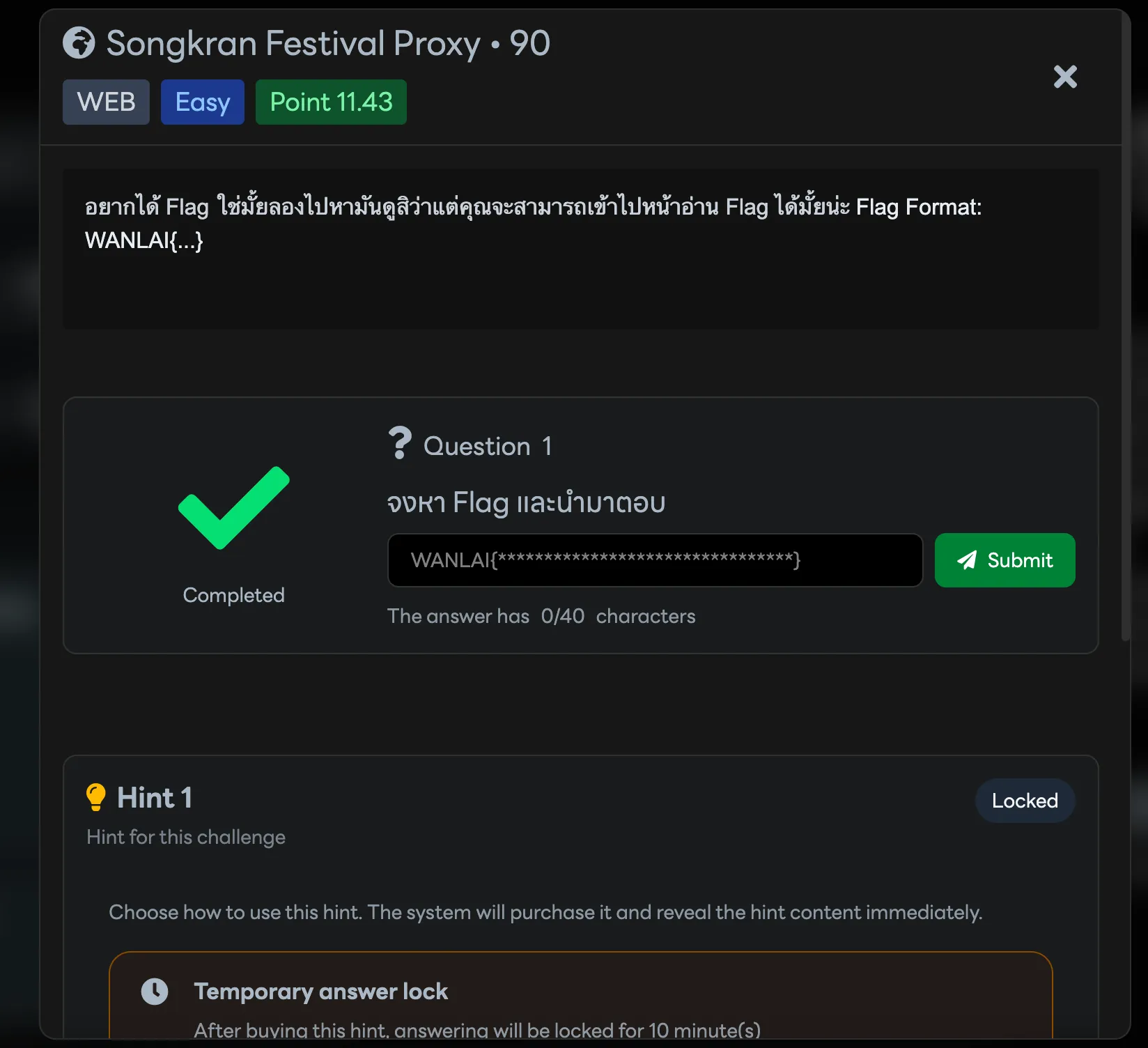Click the answer character count 0/40 text
This screenshot has height=1048, width=1148.
[562, 616]
